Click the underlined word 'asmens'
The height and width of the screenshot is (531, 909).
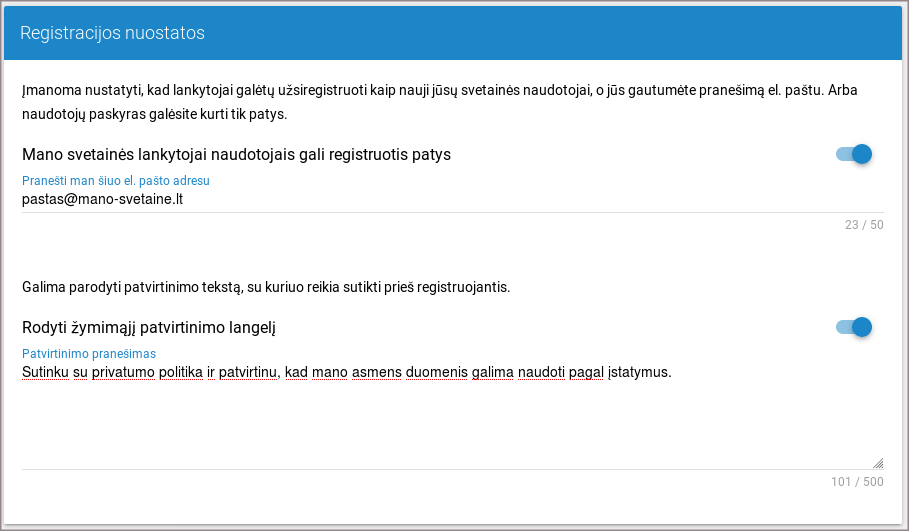click(x=376, y=372)
